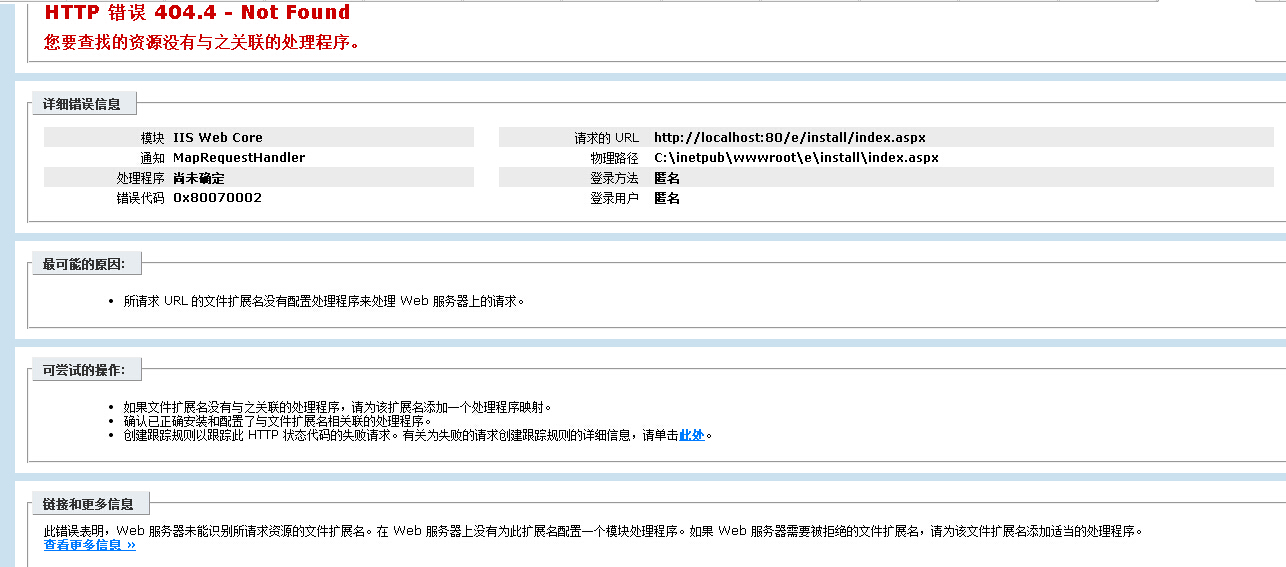Click the bullet text under 最可能的原因
Image resolution: width=1286 pixels, height=567 pixels.
coord(323,301)
